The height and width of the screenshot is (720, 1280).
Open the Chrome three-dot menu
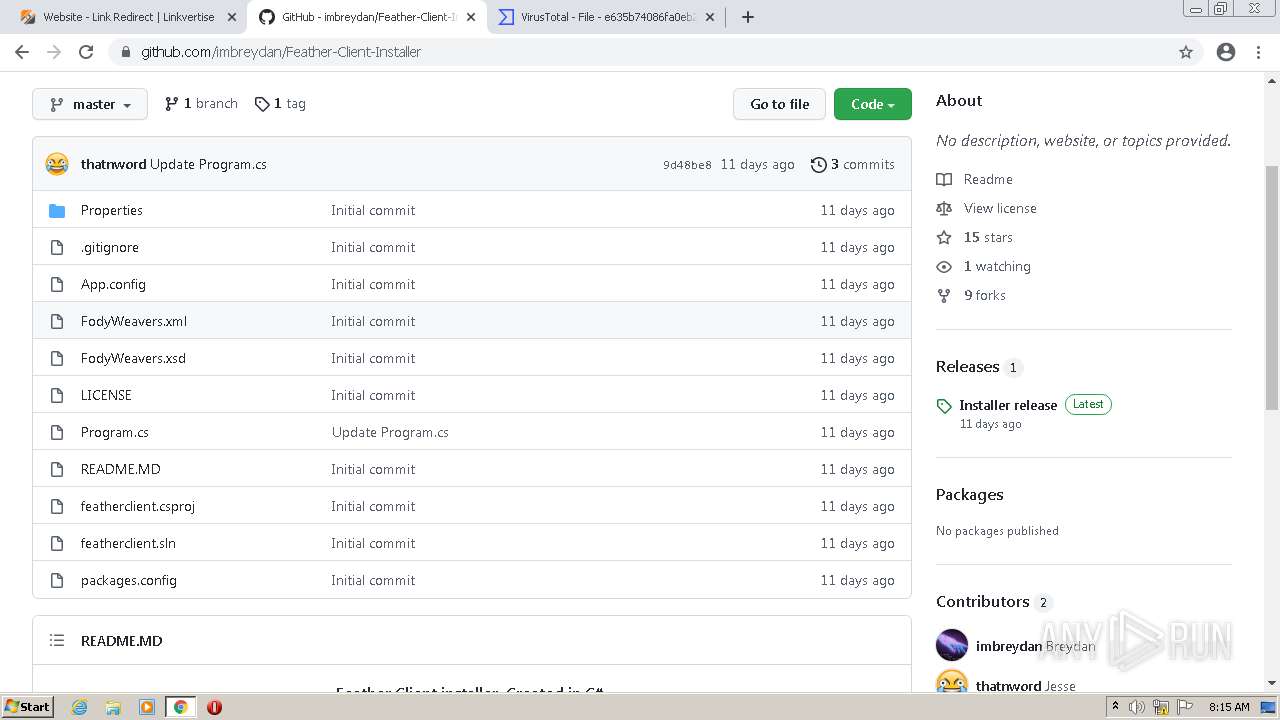tap(1258, 52)
